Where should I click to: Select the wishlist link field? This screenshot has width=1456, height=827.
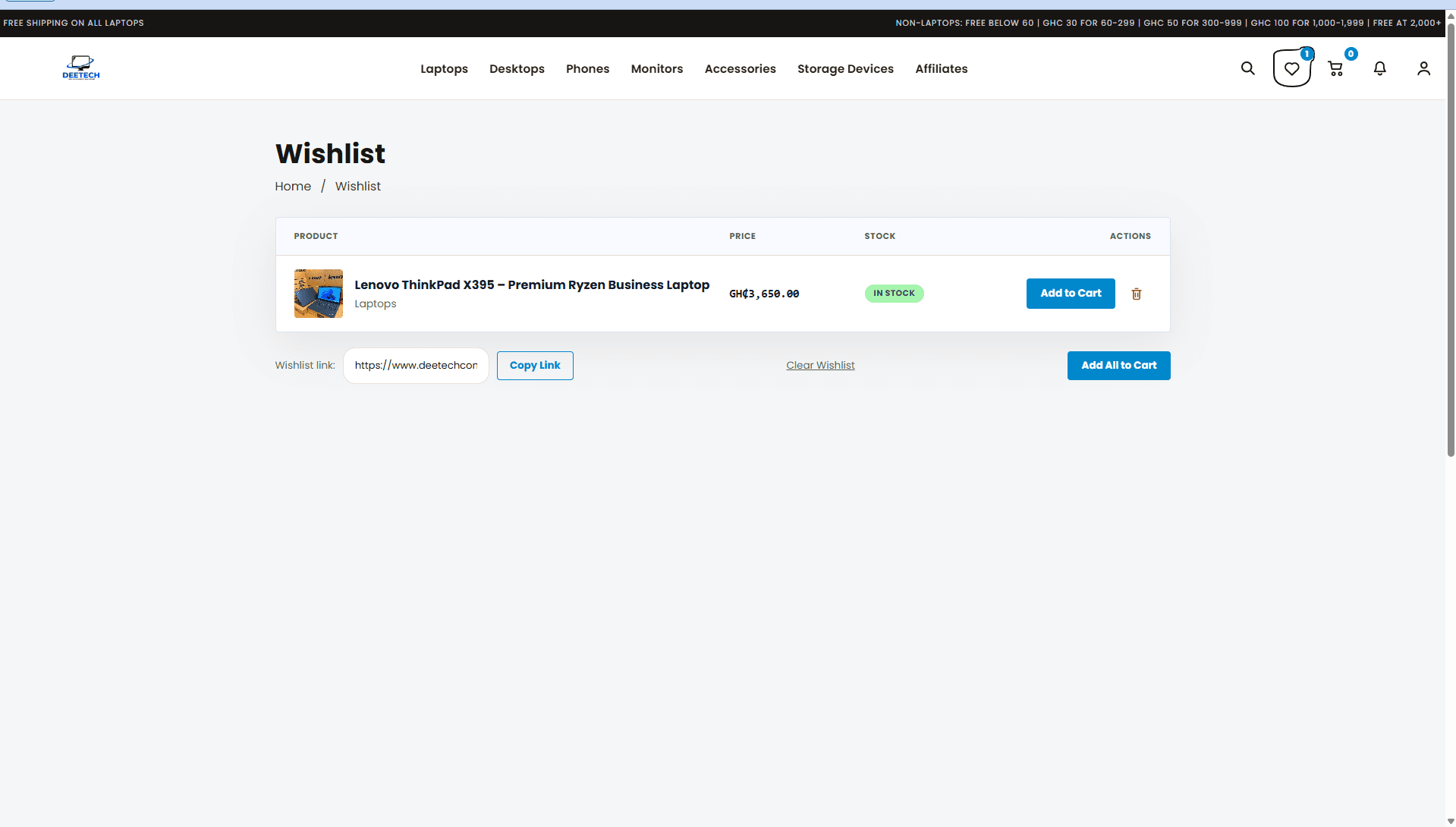(x=417, y=366)
